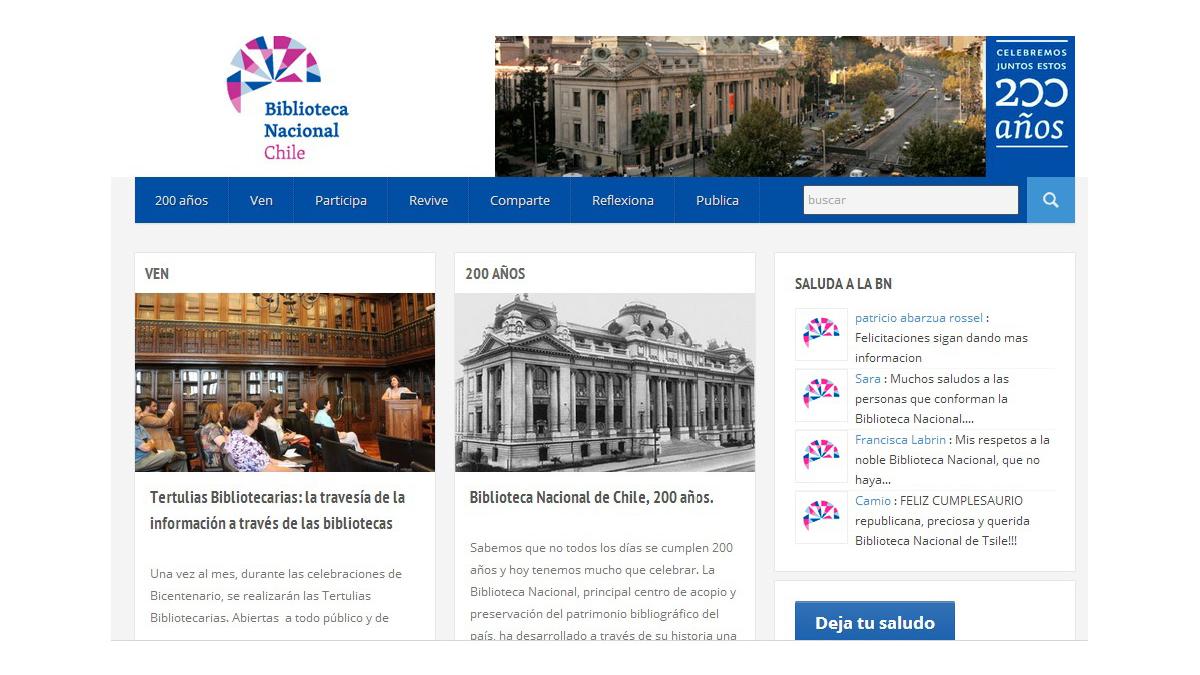
Task: Open the Tertulias Bibliotecarias article title
Action: (278, 510)
